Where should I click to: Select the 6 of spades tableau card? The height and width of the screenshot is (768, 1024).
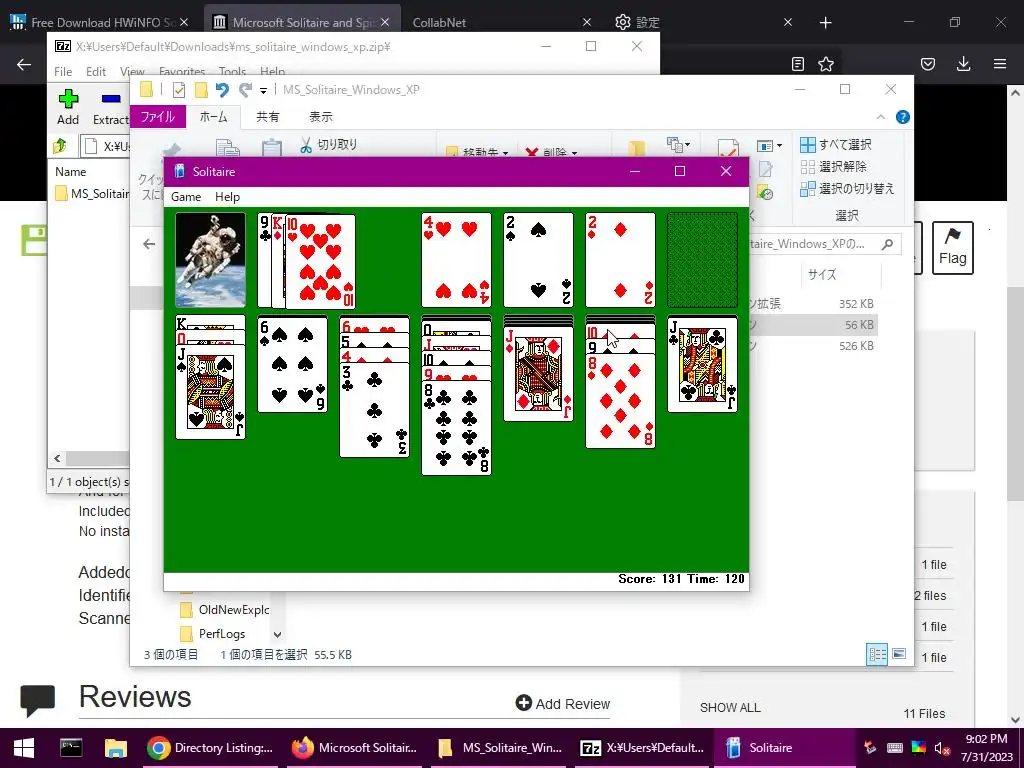click(293, 364)
